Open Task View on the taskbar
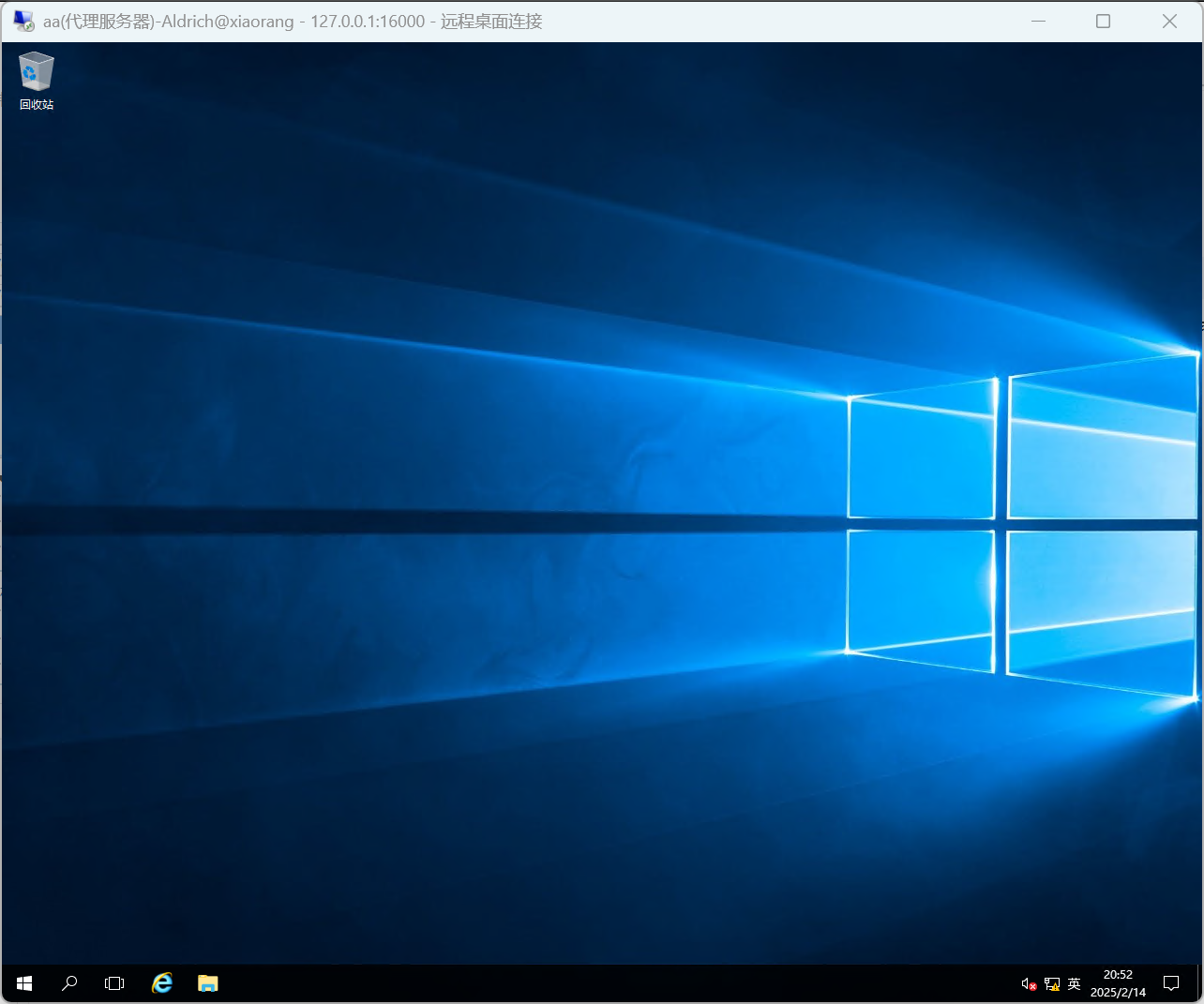1204x1004 pixels. pyautogui.click(x=114, y=983)
